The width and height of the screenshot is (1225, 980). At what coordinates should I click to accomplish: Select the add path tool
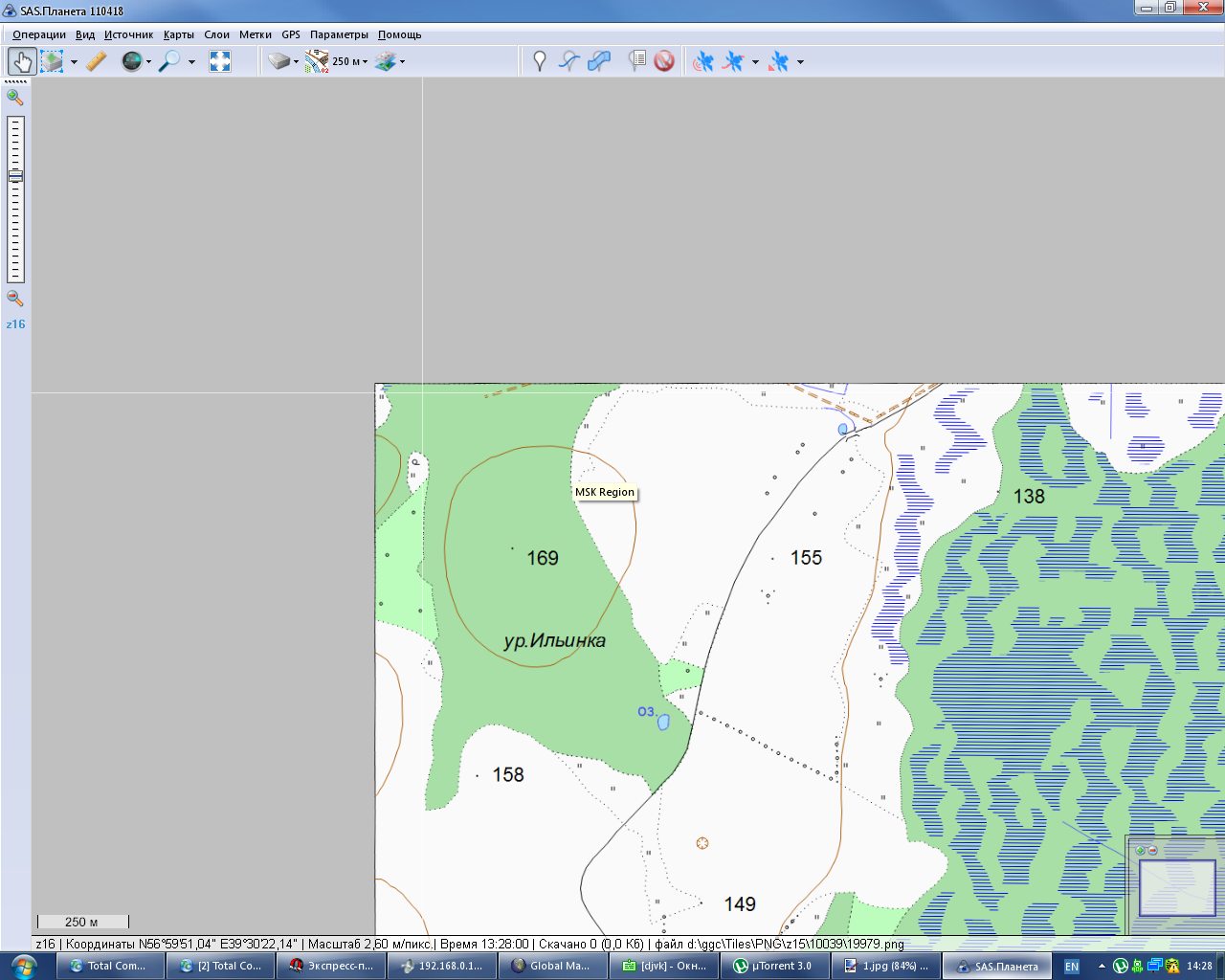pos(569,62)
